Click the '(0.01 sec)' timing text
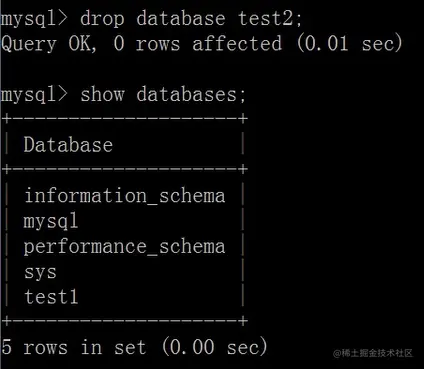424x369 pixels. pyautogui.click(x=349, y=44)
